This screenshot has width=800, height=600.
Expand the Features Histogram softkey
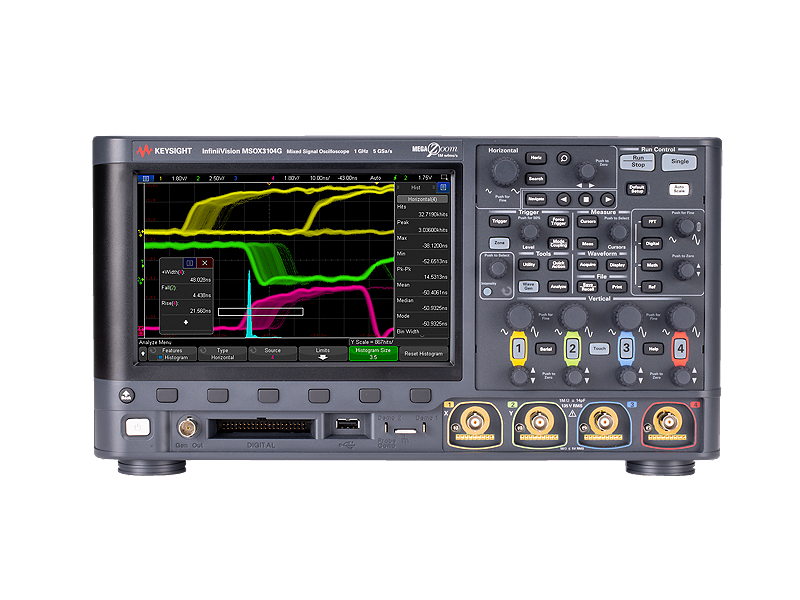click(x=171, y=354)
